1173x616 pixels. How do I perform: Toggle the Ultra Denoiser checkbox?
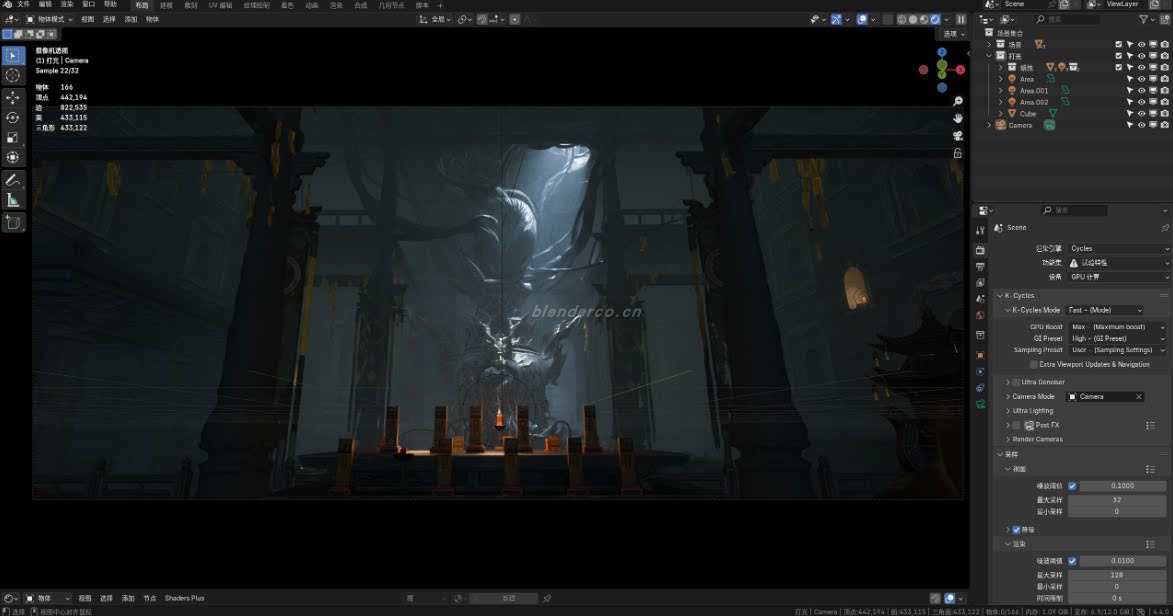tap(1016, 382)
